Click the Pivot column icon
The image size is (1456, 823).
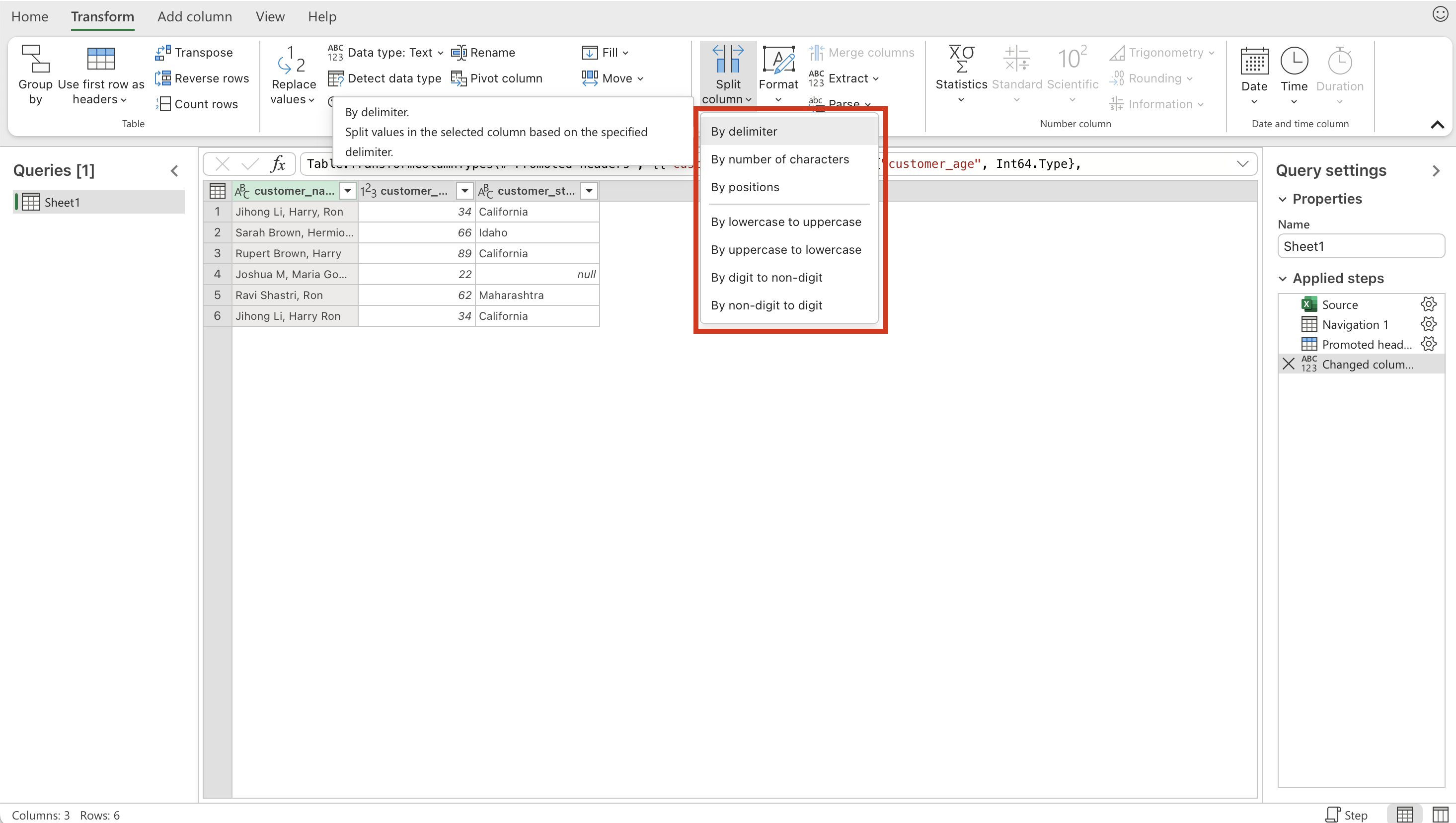tap(459, 78)
